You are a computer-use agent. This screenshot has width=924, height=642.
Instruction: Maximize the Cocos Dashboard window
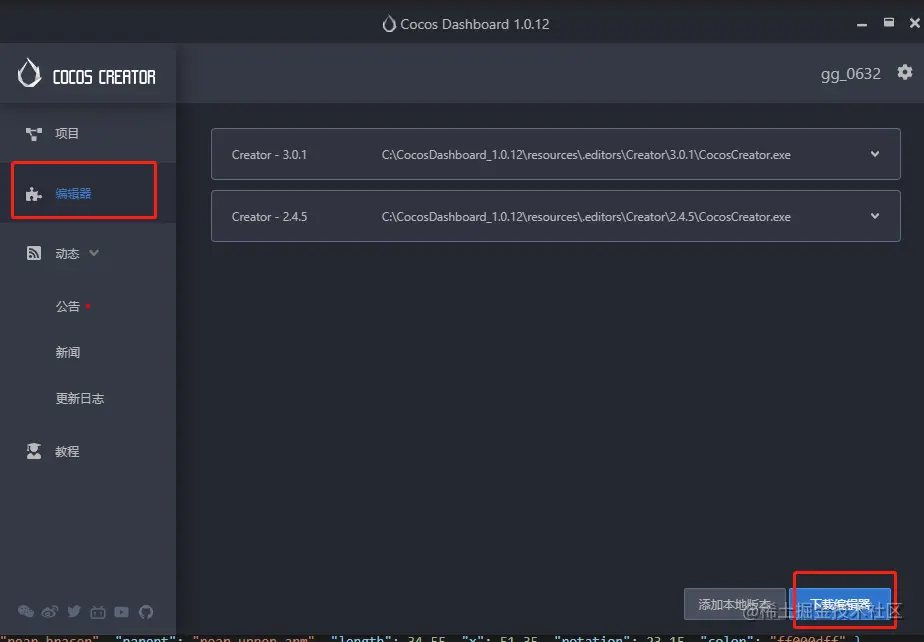click(x=889, y=22)
